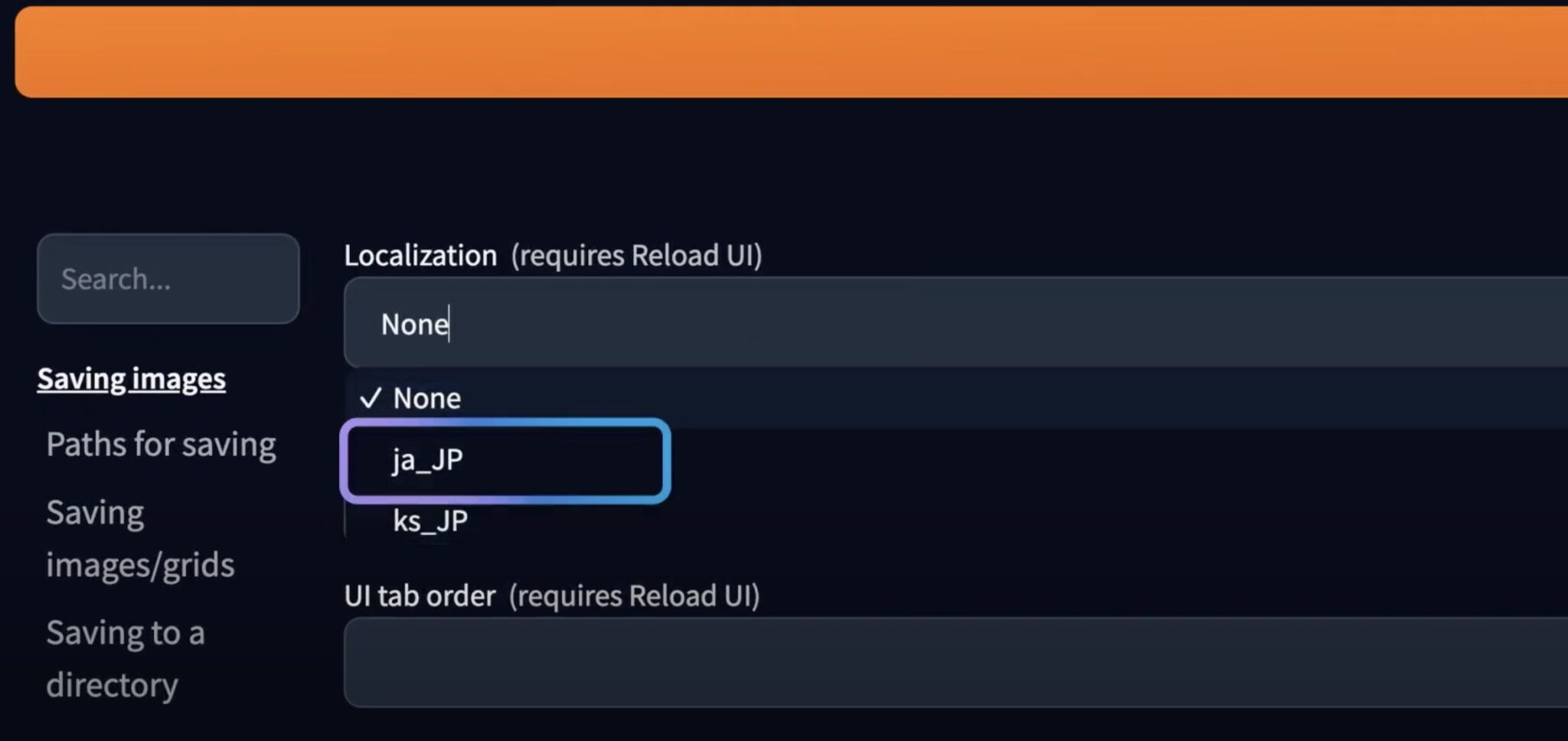Click the word "directory" in the sidebar
Viewport: 1568px width, 741px height.
112,685
